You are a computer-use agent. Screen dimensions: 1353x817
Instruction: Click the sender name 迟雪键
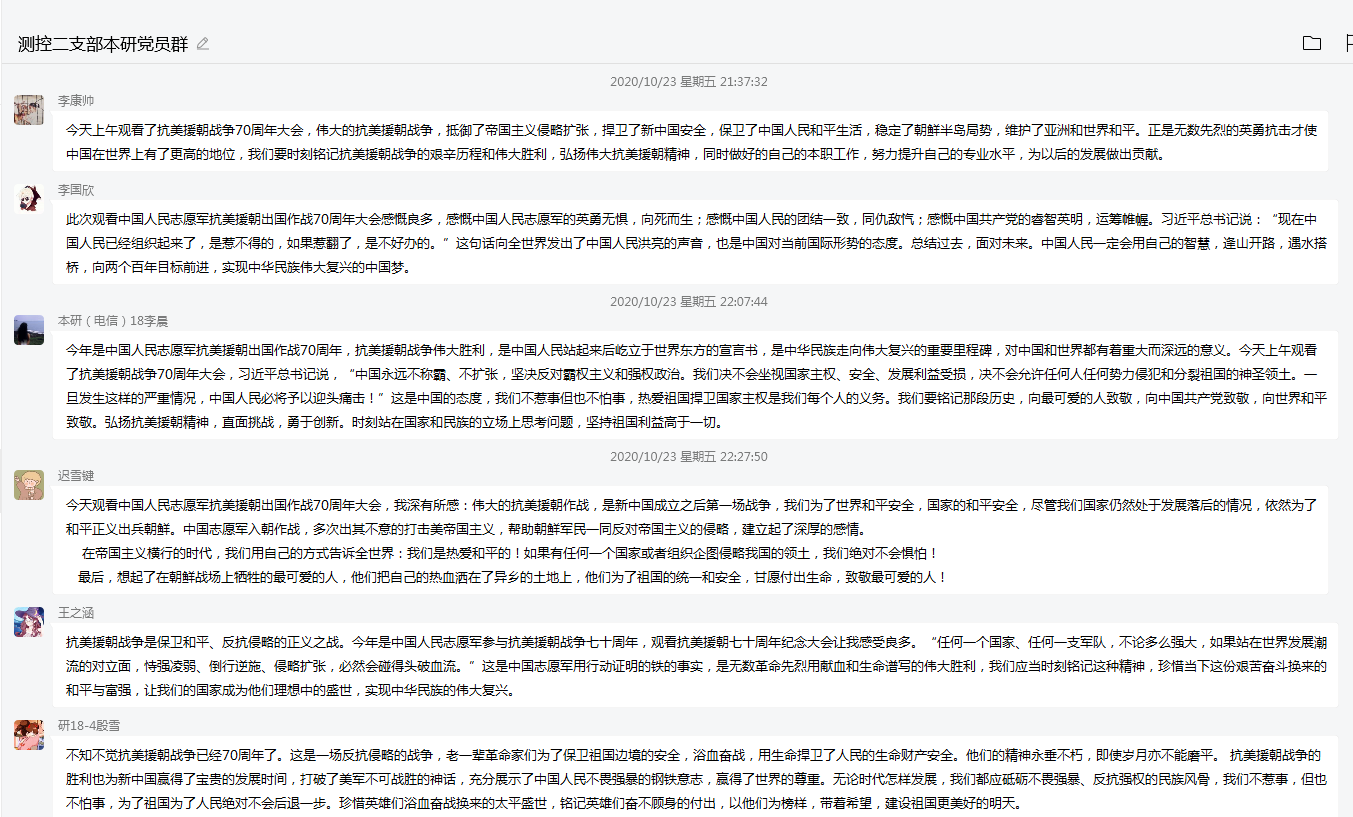(76, 475)
